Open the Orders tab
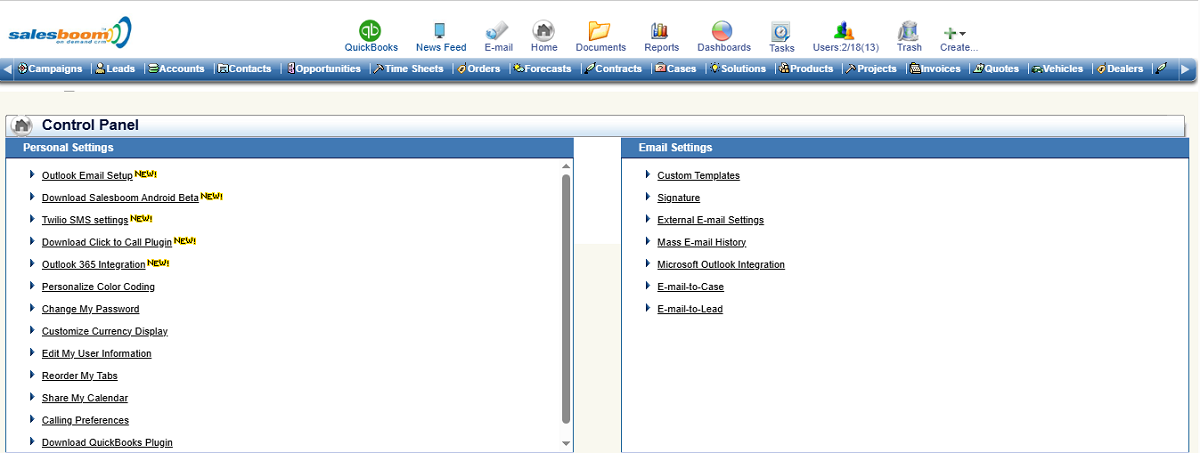Screen dimensions: 1200x453 pyautogui.click(x=479, y=69)
